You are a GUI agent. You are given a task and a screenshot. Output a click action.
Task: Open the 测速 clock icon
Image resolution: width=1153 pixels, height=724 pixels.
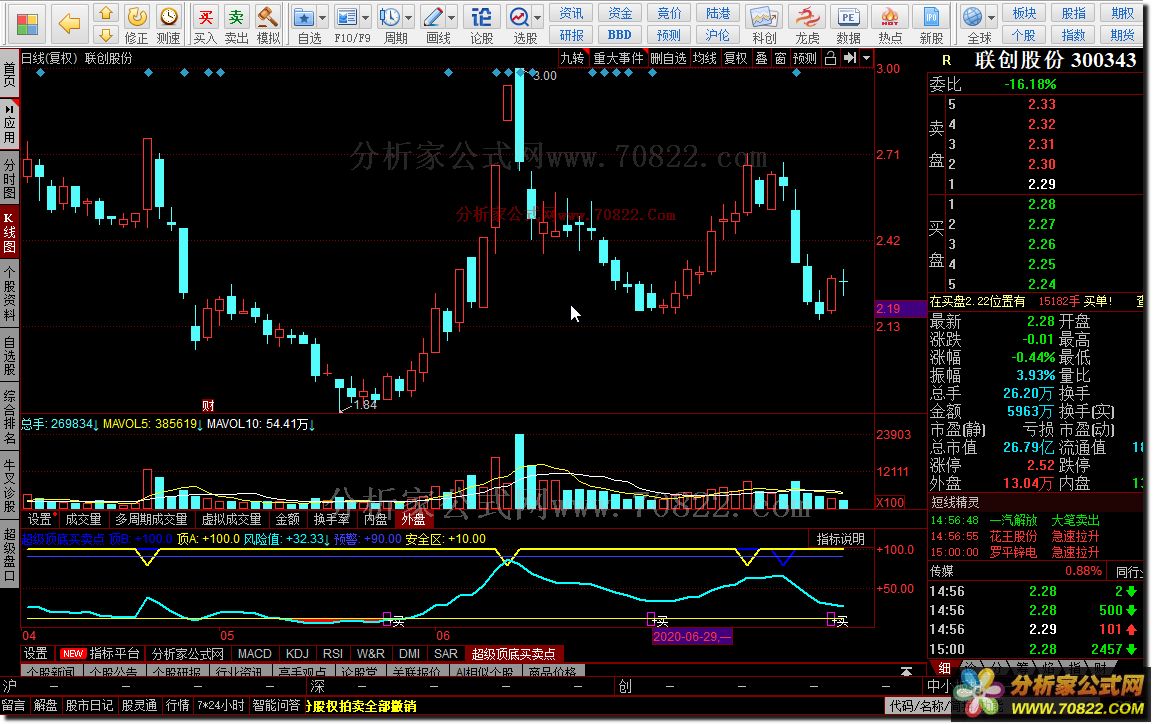168,16
